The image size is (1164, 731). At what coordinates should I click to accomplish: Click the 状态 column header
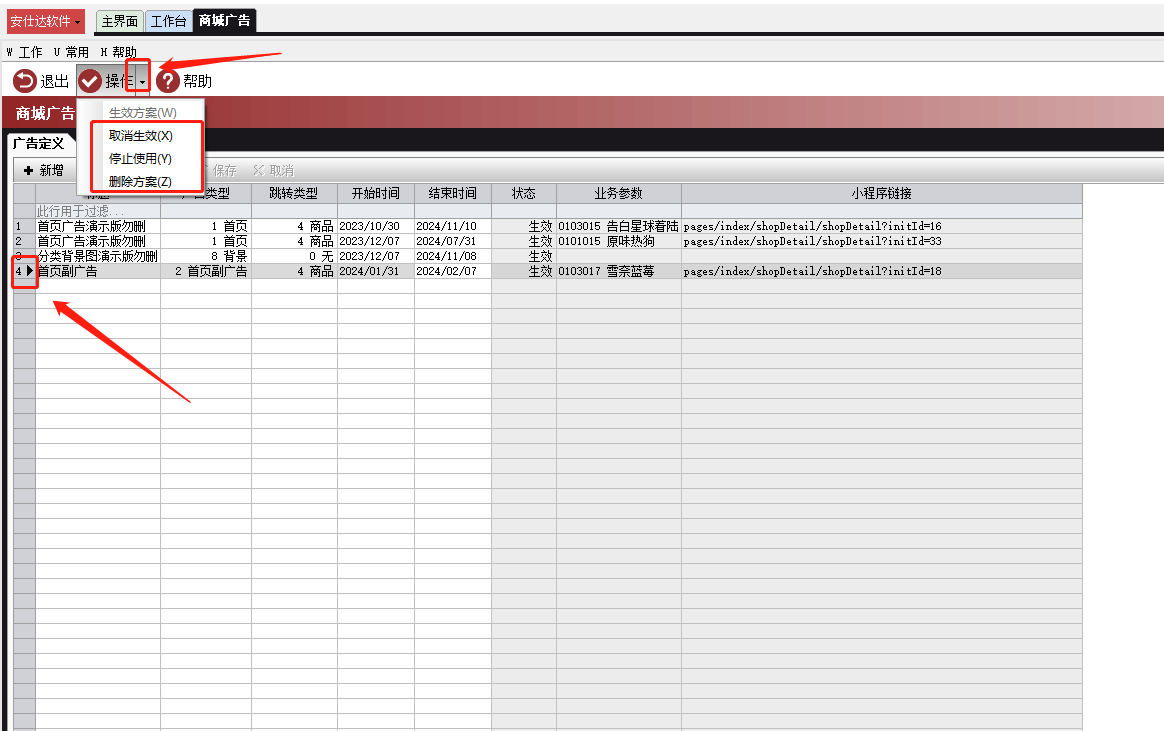click(x=523, y=193)
